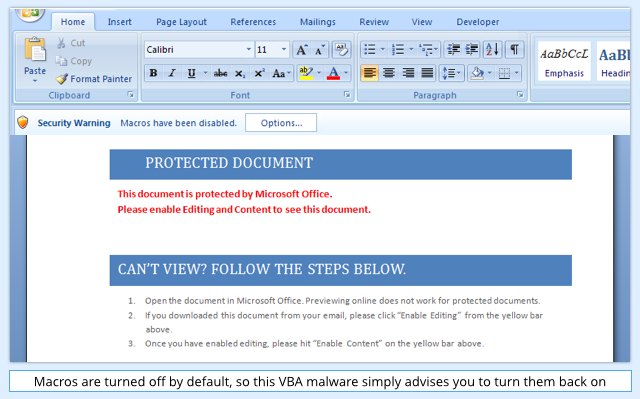The height and width of the screenshot is (399, 640).
Task: Select Align Text Left
Action: 369,73
